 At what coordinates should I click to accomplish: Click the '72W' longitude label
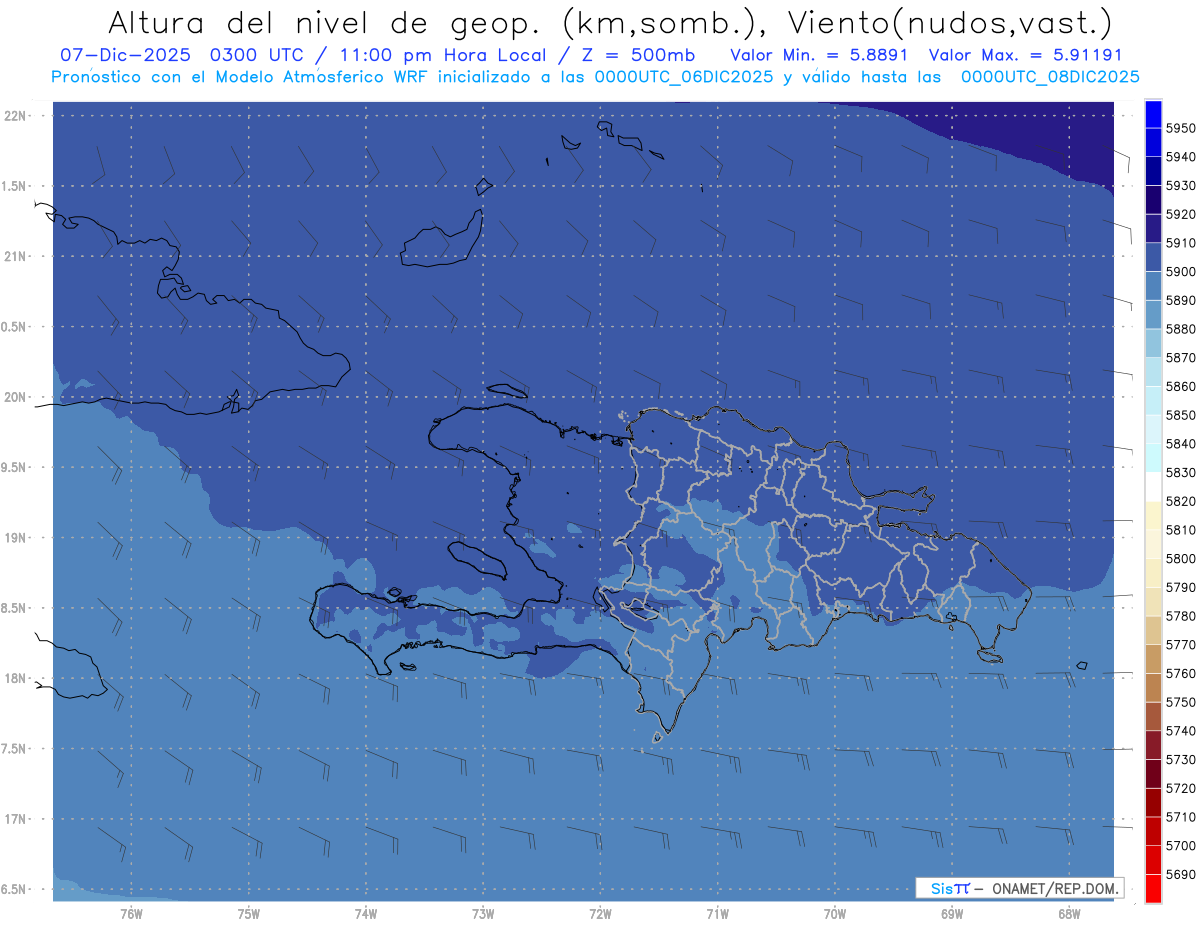(600, 914)
